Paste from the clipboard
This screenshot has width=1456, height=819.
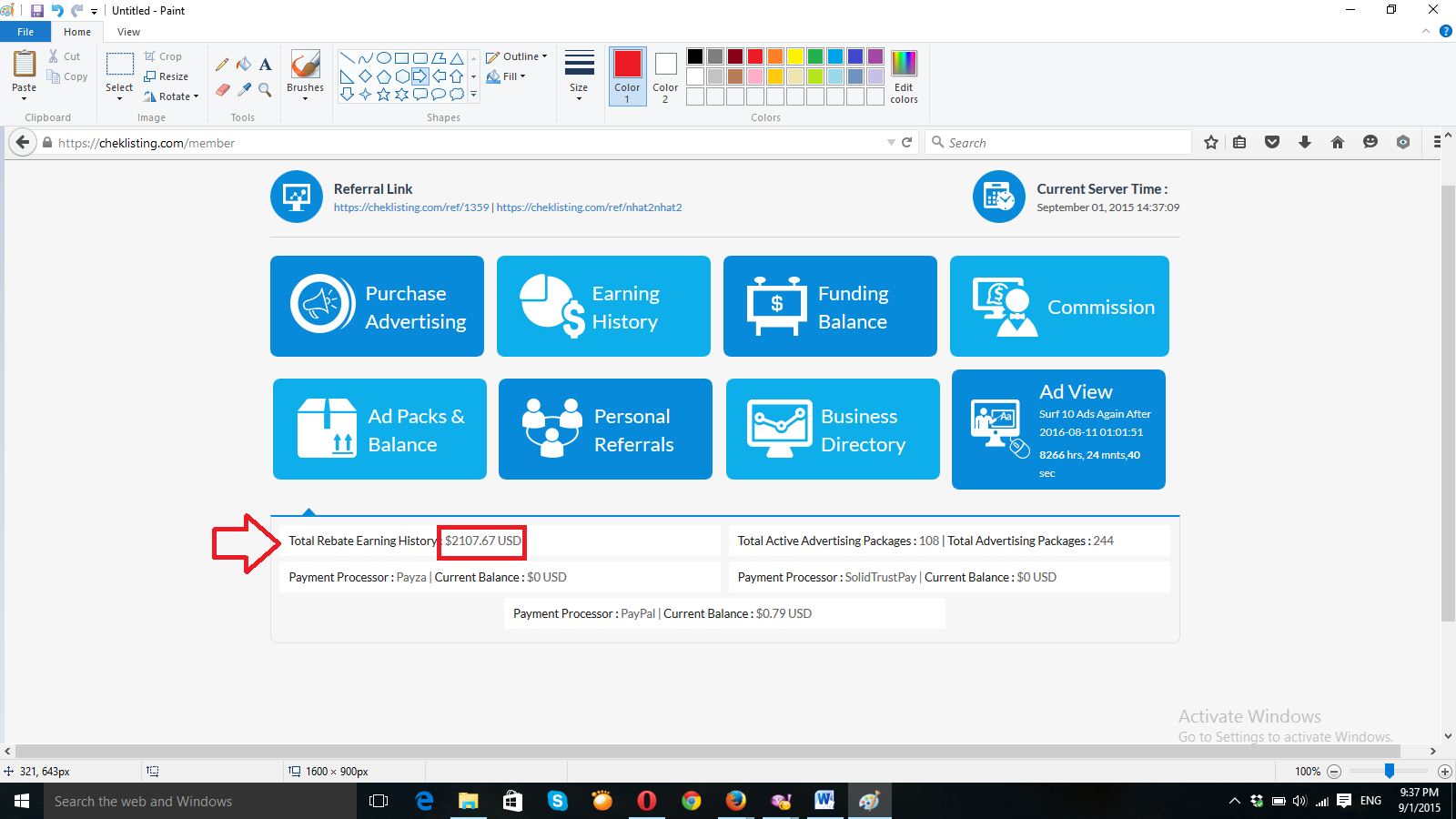point(25,65)
